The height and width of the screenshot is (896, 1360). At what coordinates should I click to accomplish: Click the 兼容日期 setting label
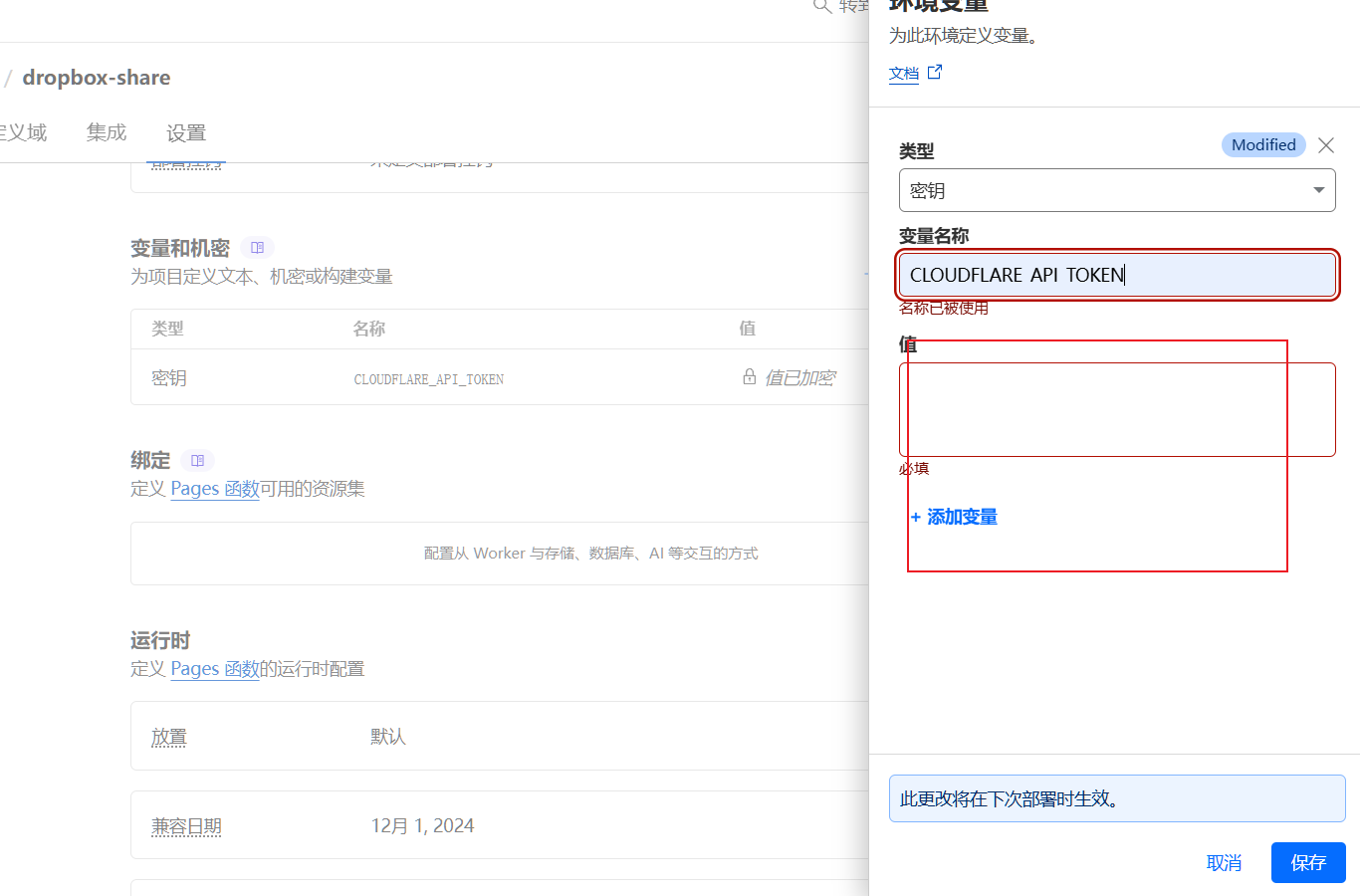[186, 826]
